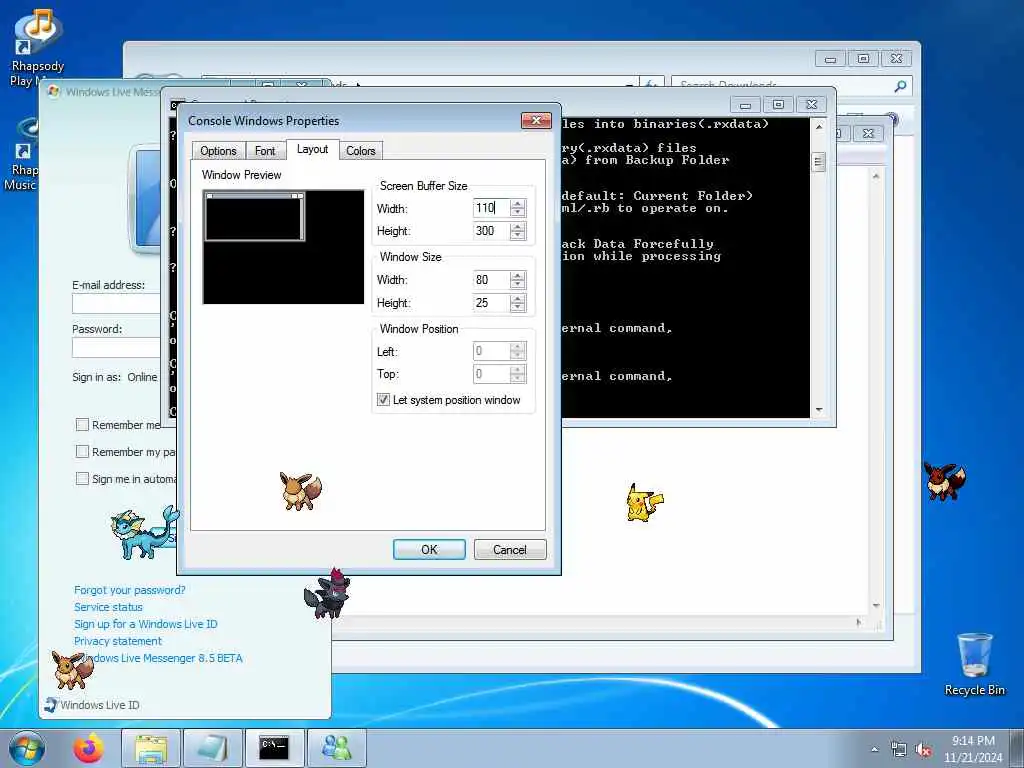This screenshot has height=768, width=1024.
Task: Click Sign up for a Windows Live ID
Action: [146, 624]
